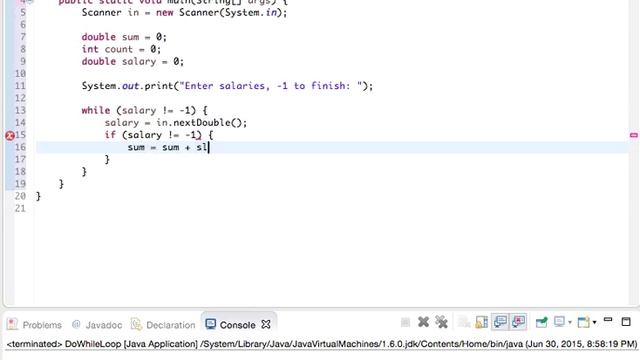Viewport: 640px width, 360px height.
Task: Click the Remove Launch X icon
Action: [x=423, y=322]
